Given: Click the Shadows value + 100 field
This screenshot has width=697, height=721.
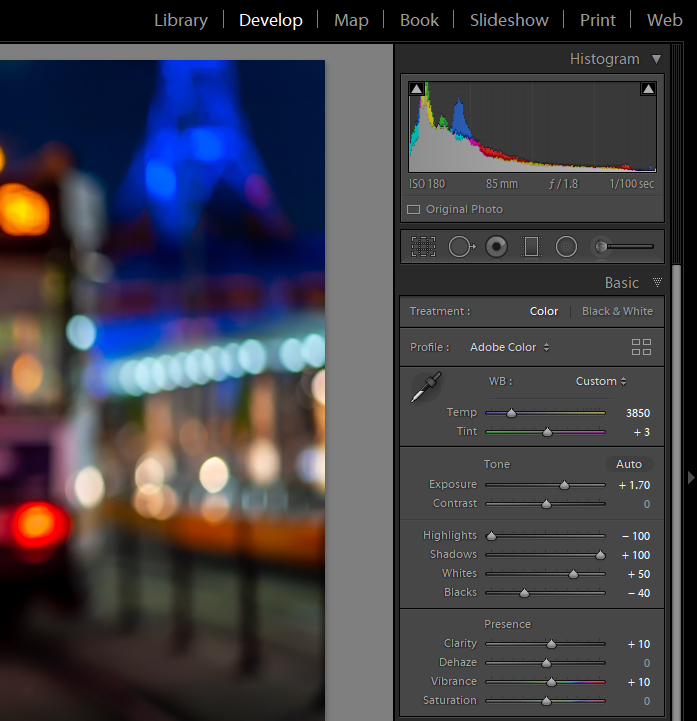Looking at the screenshot, I should pos(636,555).
